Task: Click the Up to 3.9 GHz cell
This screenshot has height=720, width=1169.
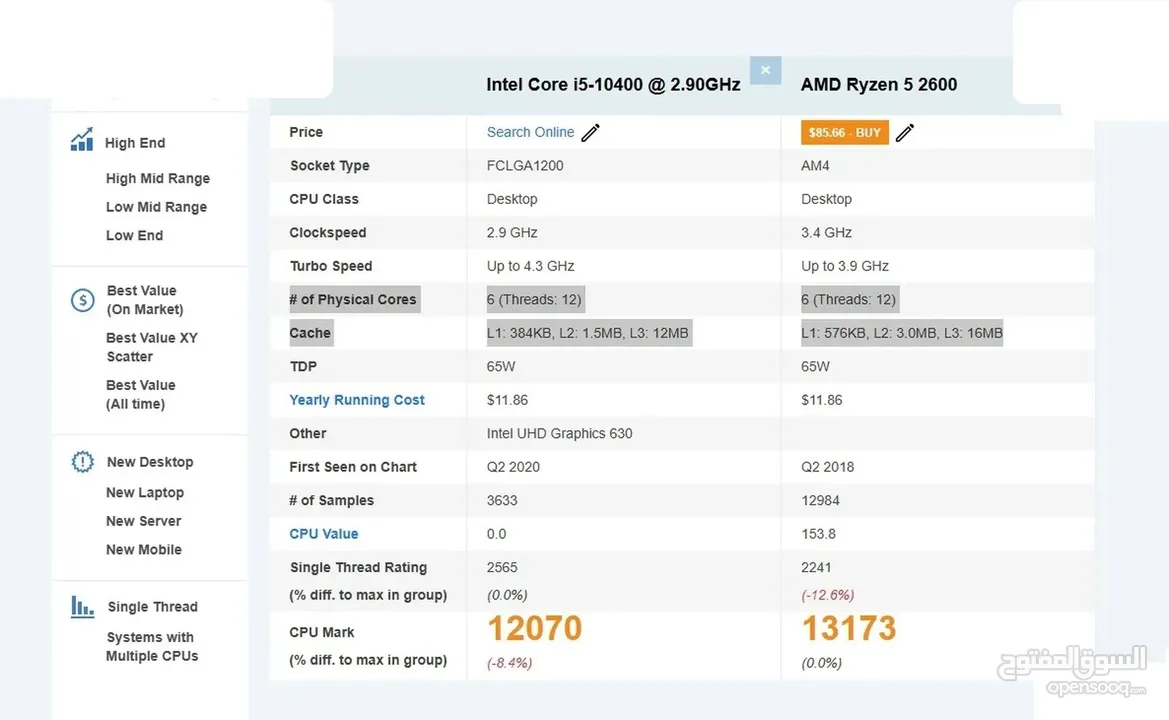Action: (x=845, y=265)
